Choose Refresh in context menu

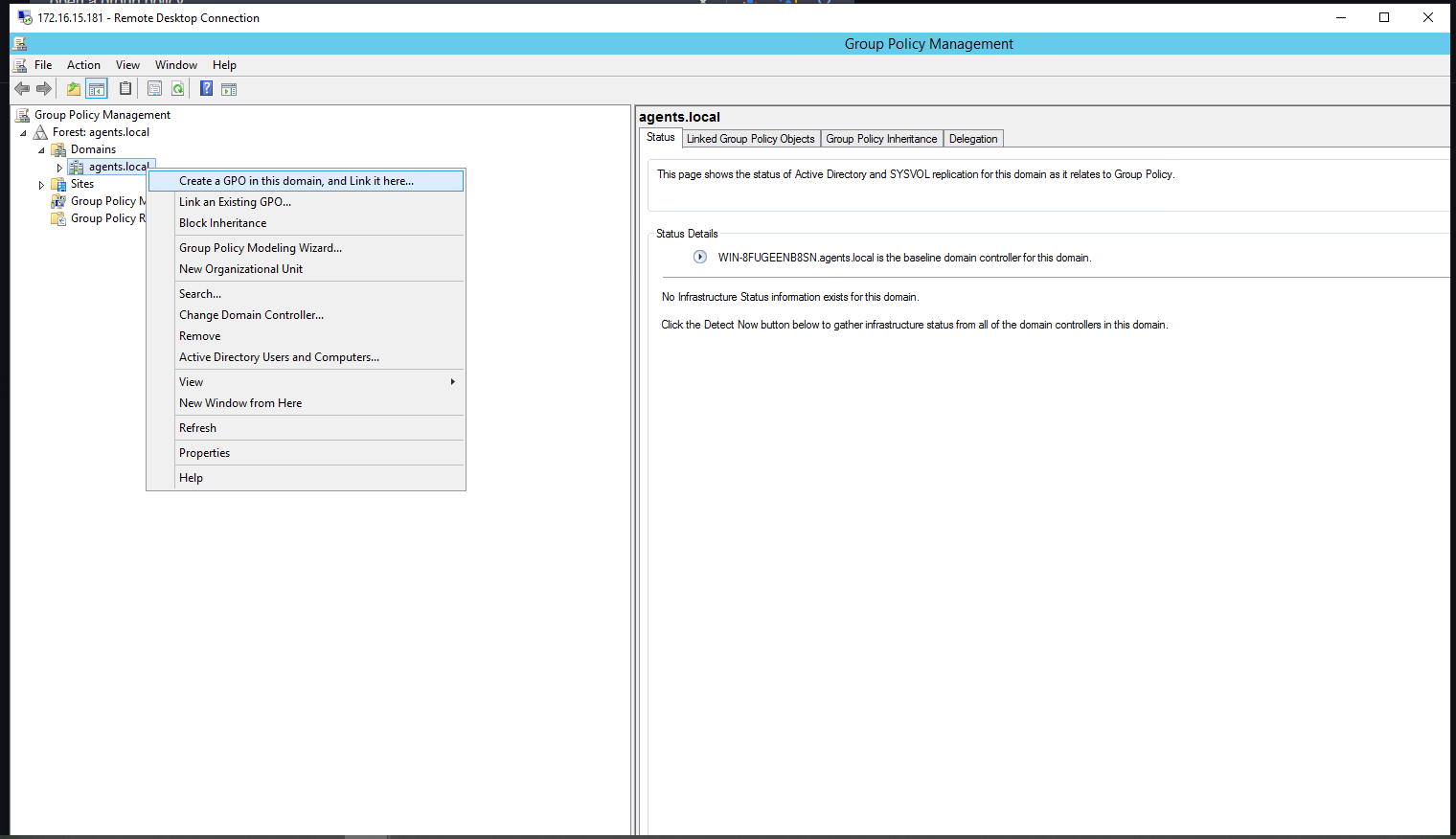[x=306, y=428]
